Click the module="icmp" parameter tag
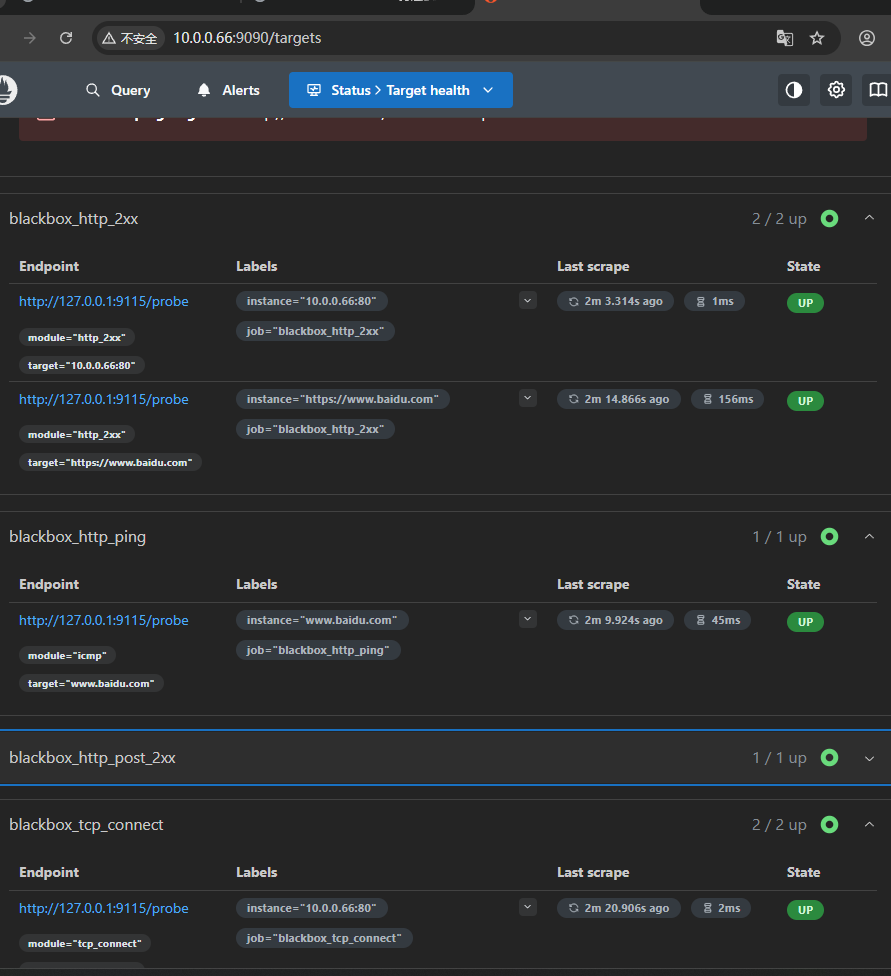891x976 pixels. (x=67, y=655)
